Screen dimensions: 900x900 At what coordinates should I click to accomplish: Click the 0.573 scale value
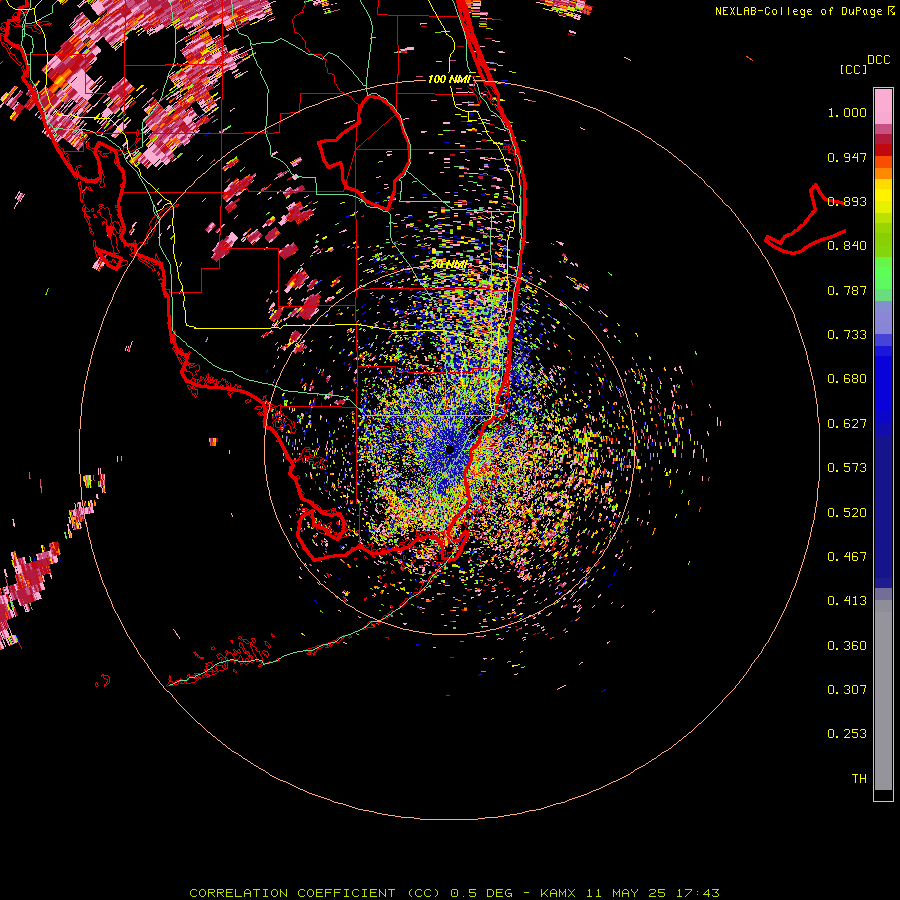pyautogui.click(x=847, y=468)
